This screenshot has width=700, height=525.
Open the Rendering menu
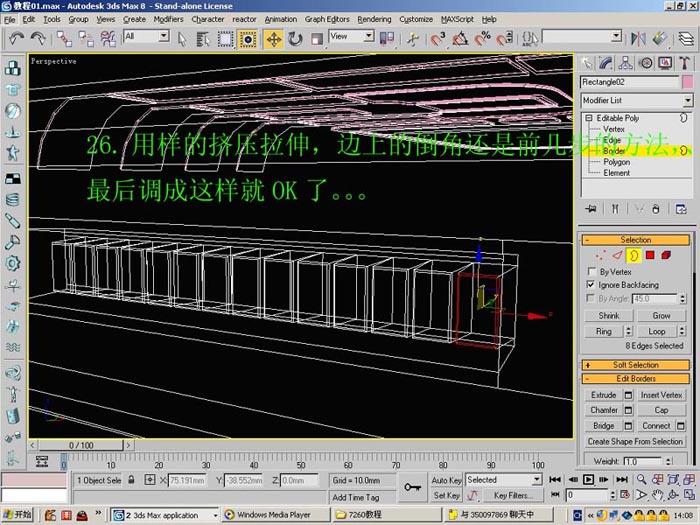374,19
